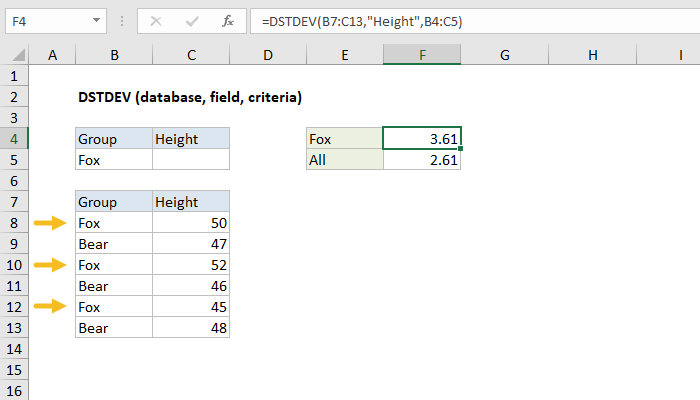Select database header Height in row 7
The width and height of the screenshot is (700, 400).
191,201
